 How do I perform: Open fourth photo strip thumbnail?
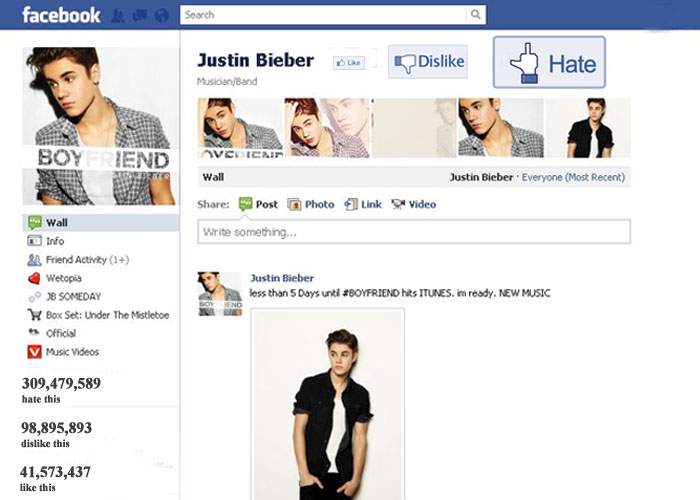point(501,128)
